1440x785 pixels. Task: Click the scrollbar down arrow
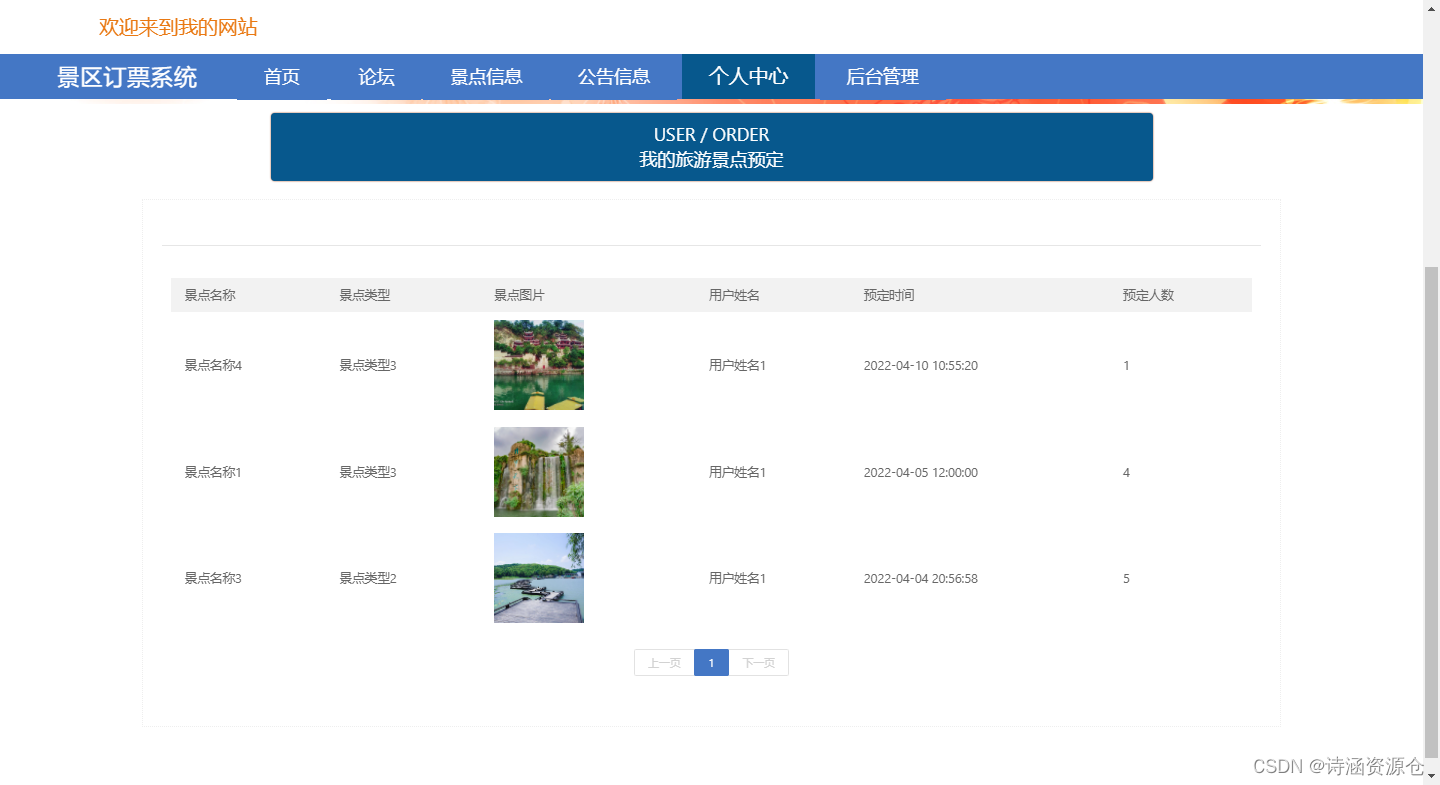[1431, 776]
